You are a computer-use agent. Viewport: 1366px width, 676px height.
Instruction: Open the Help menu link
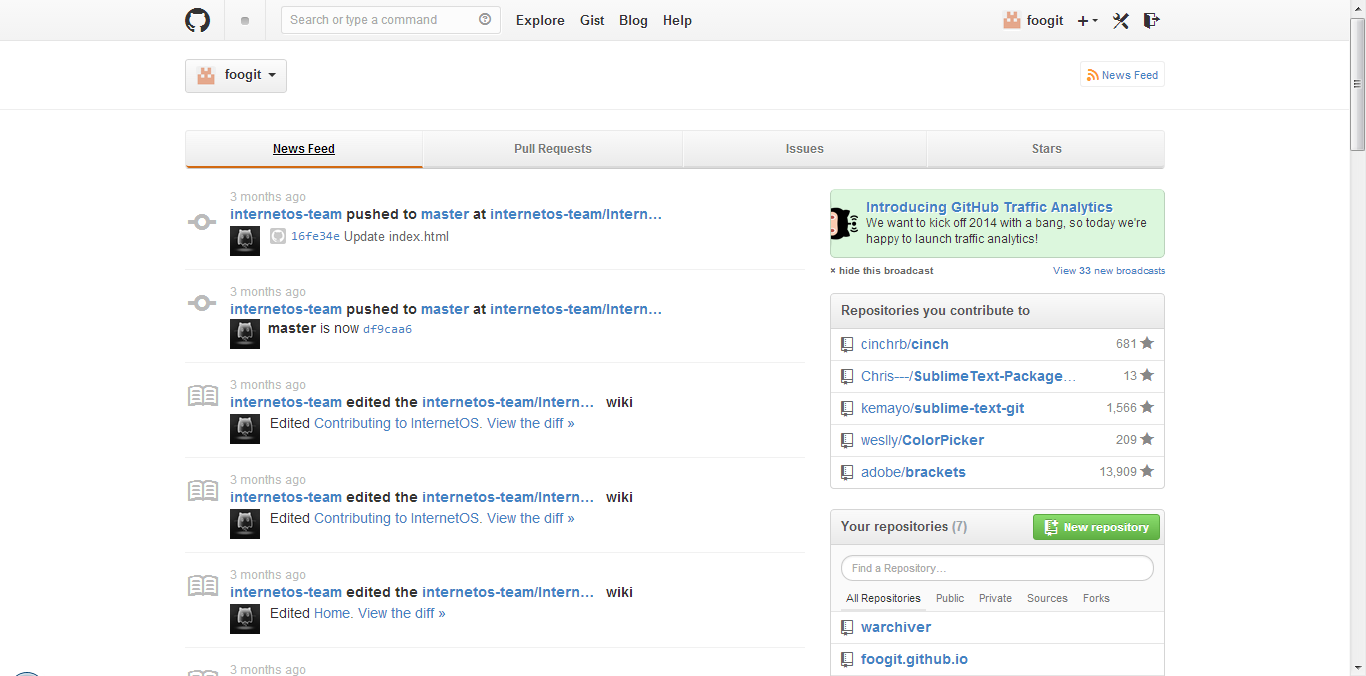(677, 20)
